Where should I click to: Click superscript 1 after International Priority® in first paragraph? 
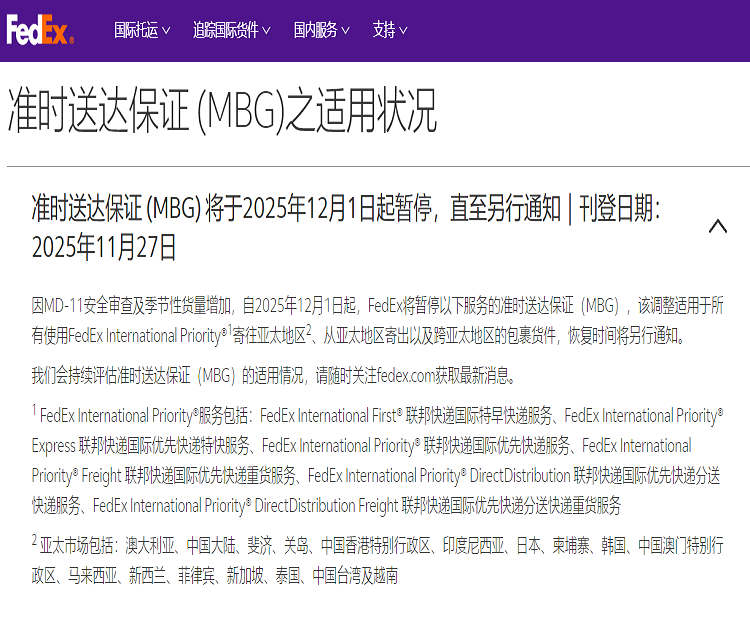(x=228, y=329)
